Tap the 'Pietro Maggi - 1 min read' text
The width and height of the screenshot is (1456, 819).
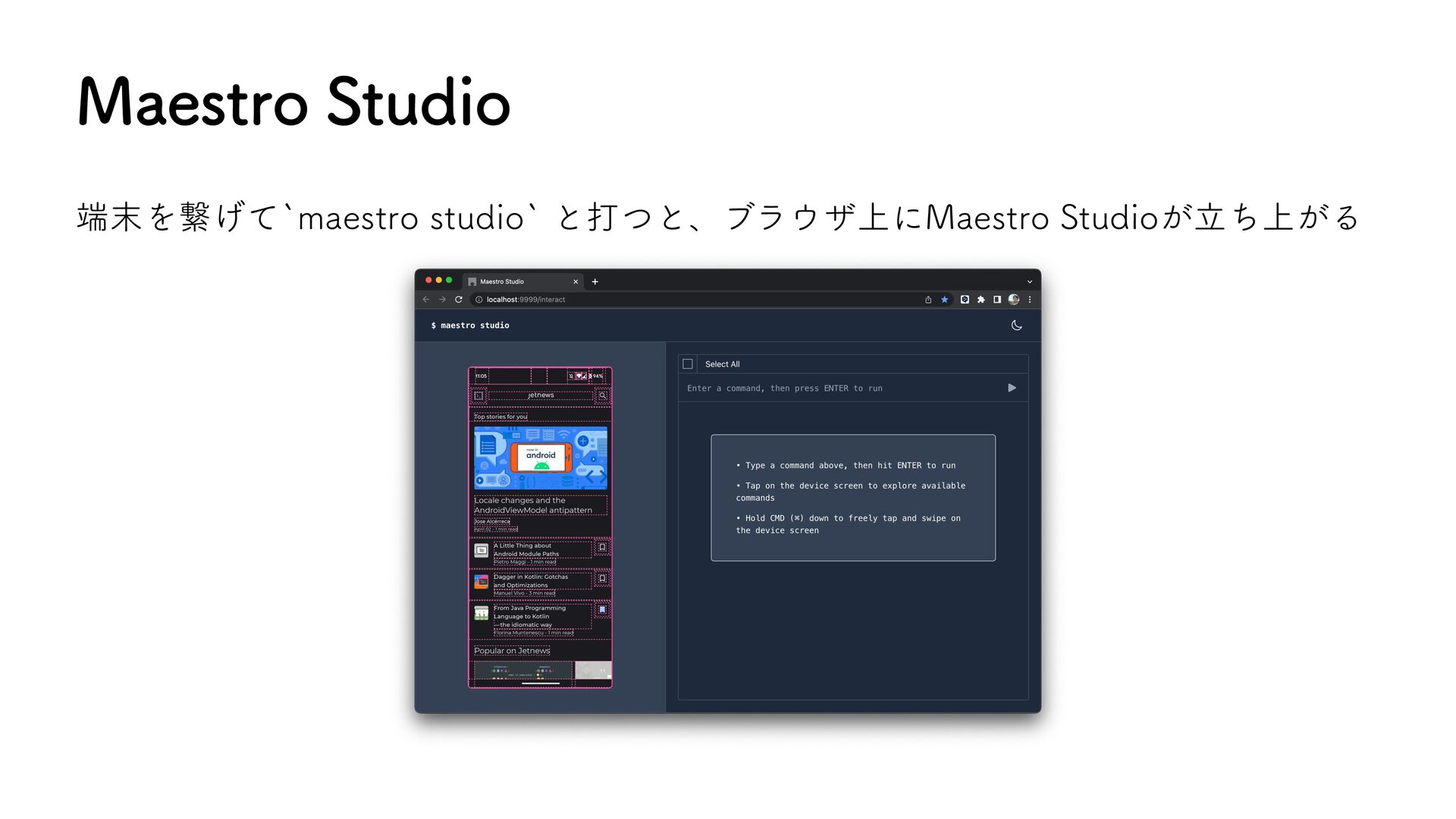point(525,562)
